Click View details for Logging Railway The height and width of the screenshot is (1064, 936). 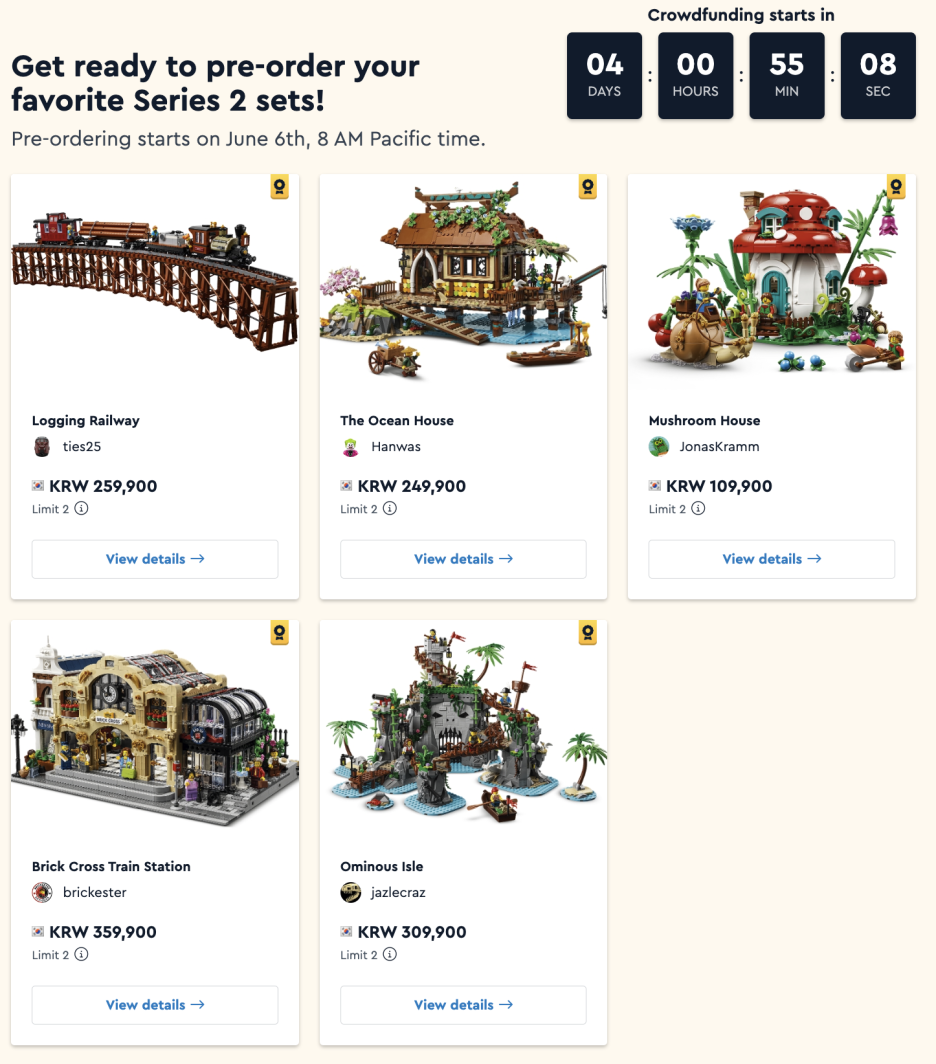pyautogui.click(x=155, y=559)
